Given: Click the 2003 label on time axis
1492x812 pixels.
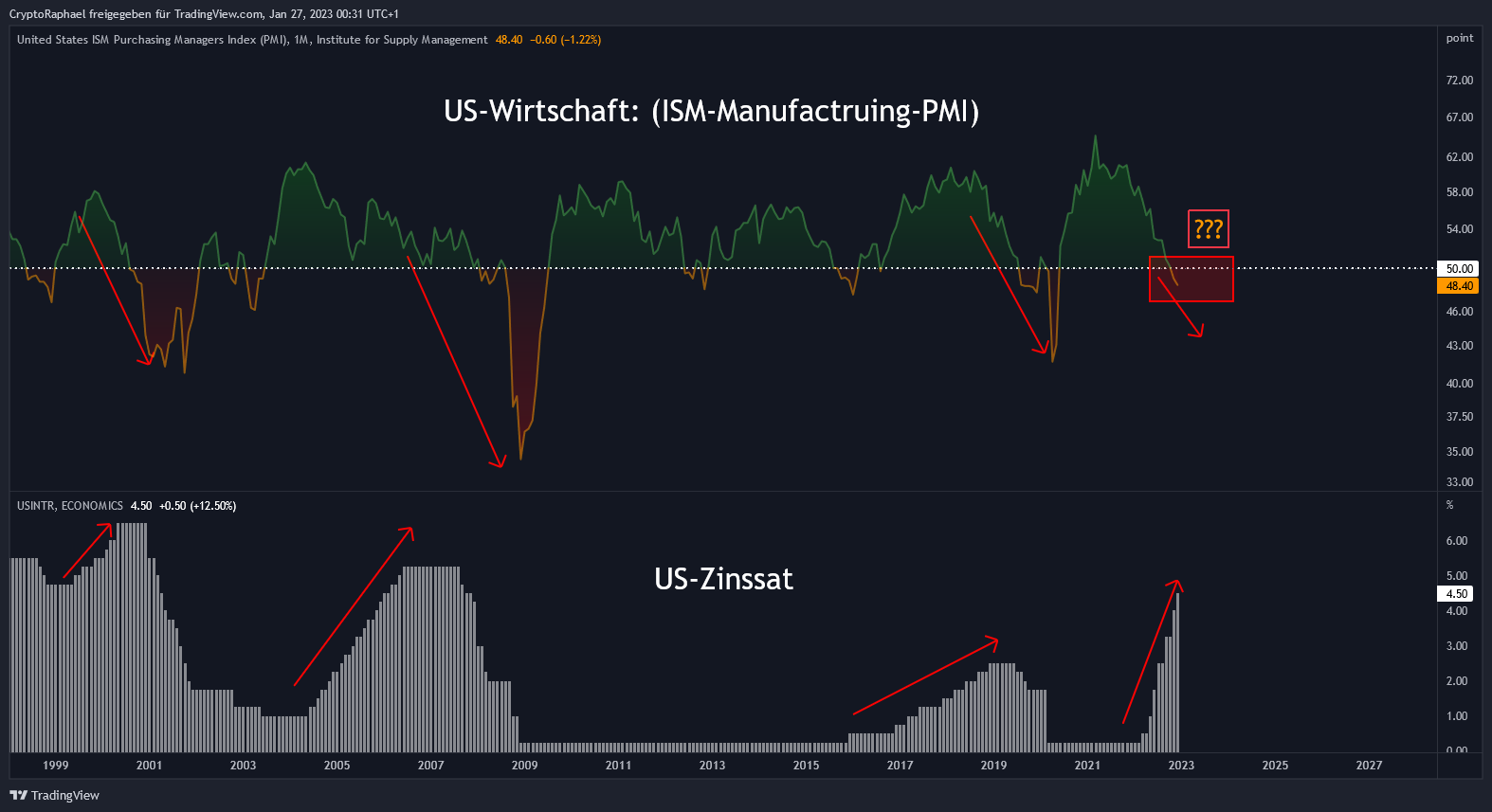Looking at the screenshot, I should pos(244,766).
